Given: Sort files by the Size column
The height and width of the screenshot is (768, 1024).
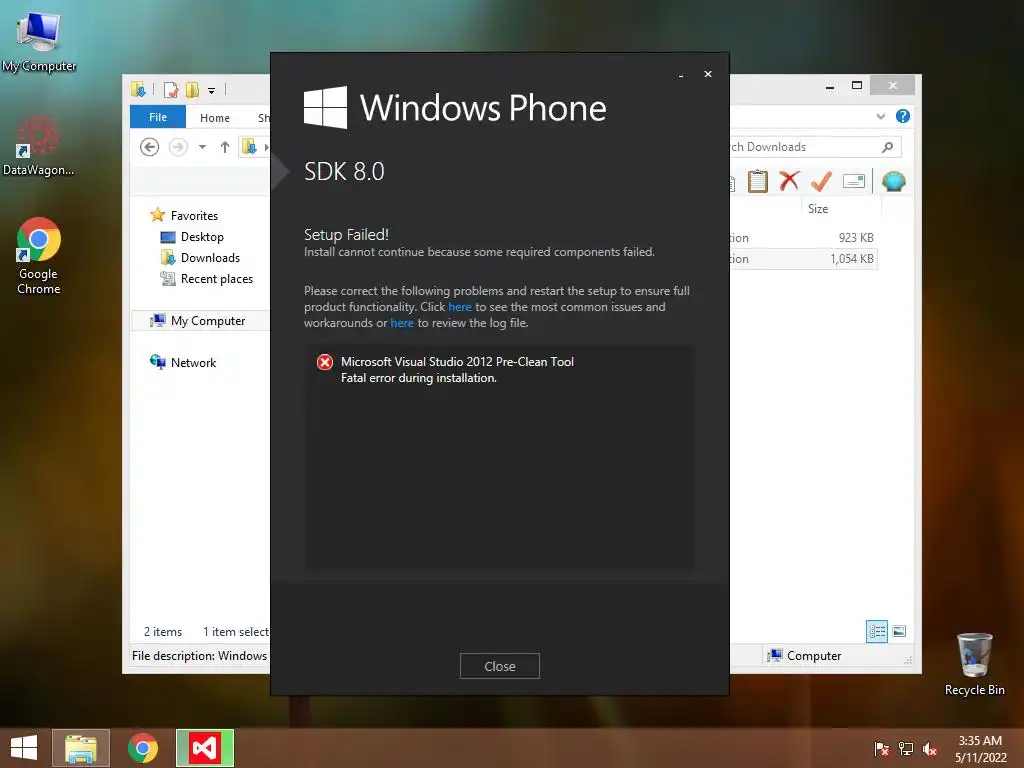Looking at the screenshot, I should click(818, 209).
